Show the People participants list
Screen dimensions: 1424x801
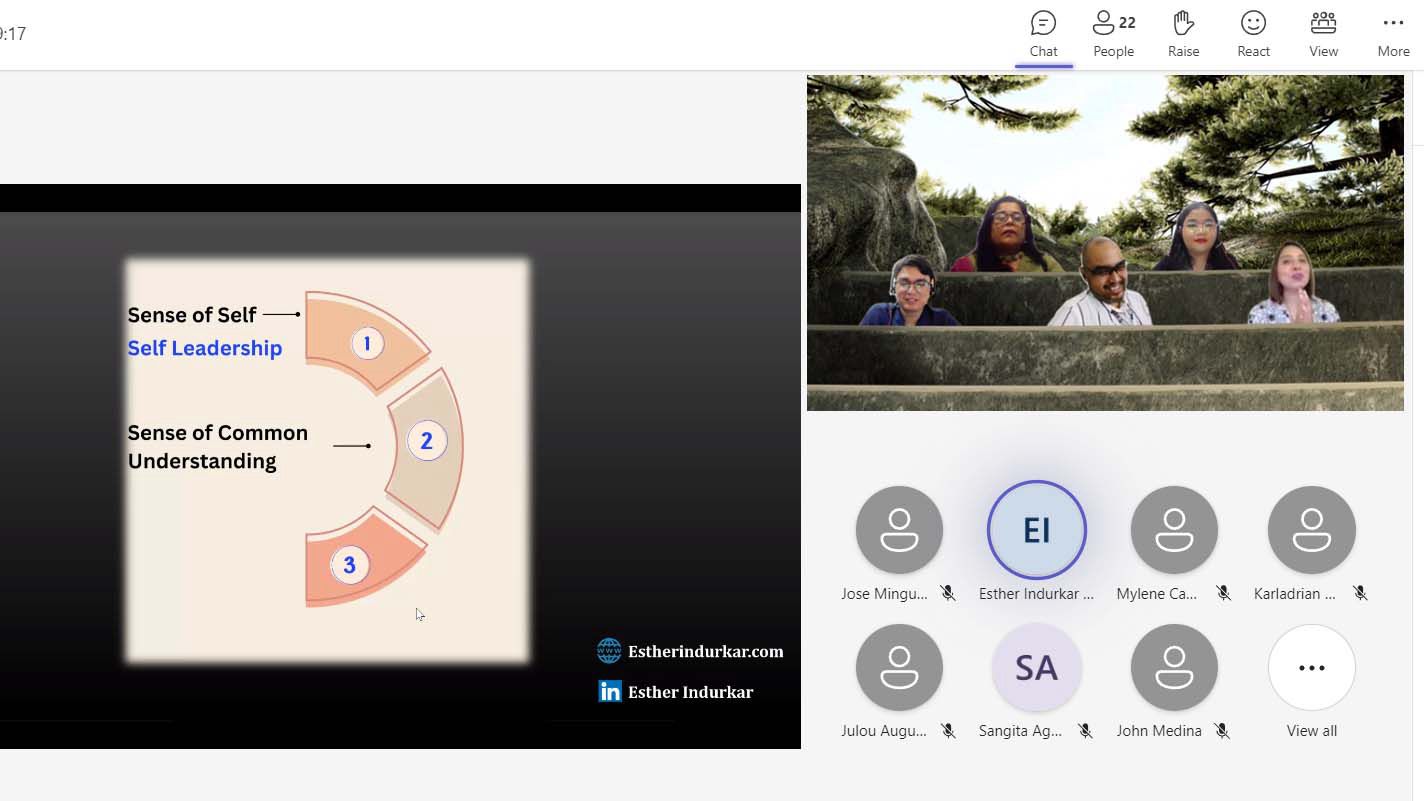1113,34
